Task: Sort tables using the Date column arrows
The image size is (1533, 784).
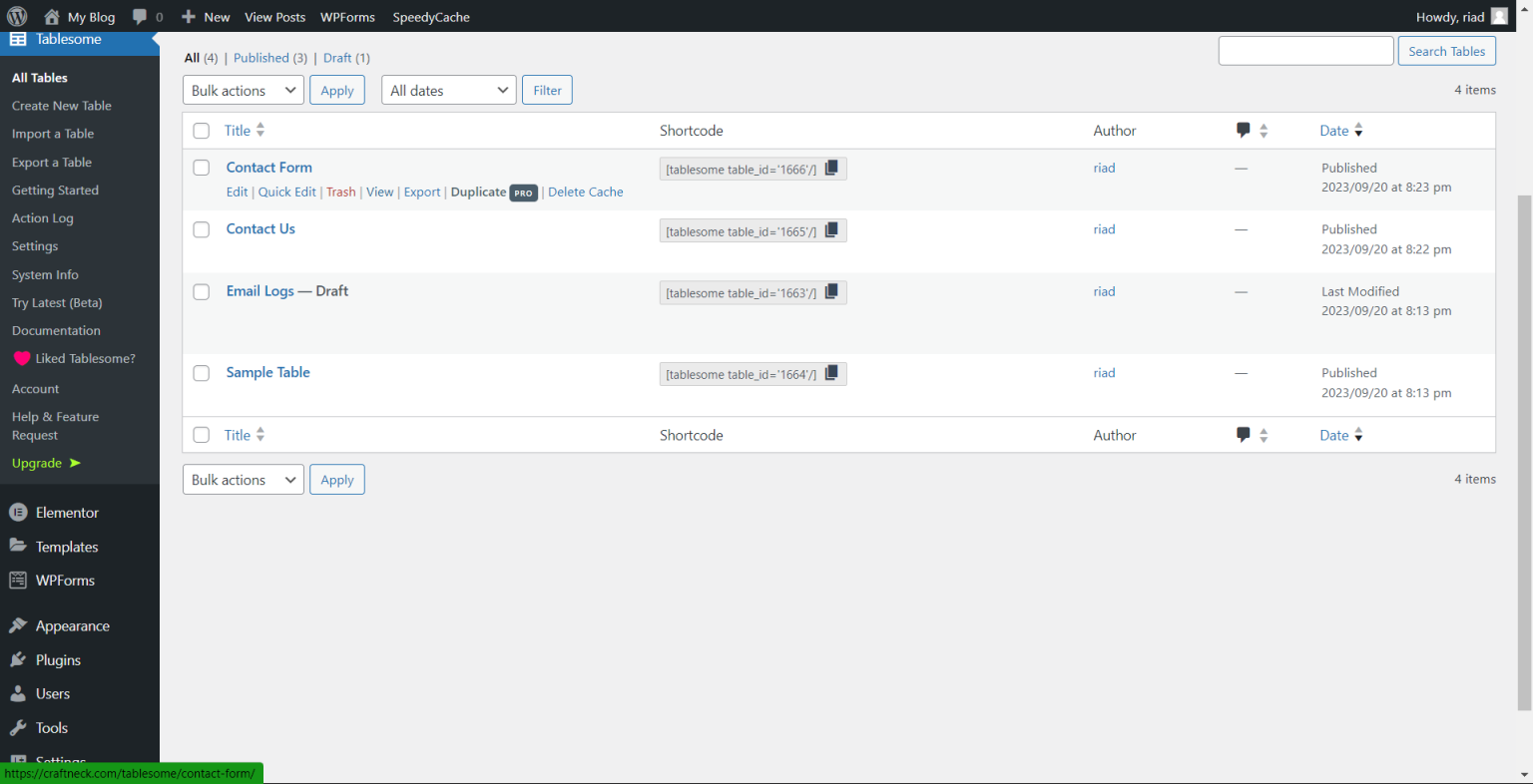Action: pos(1360,131)
